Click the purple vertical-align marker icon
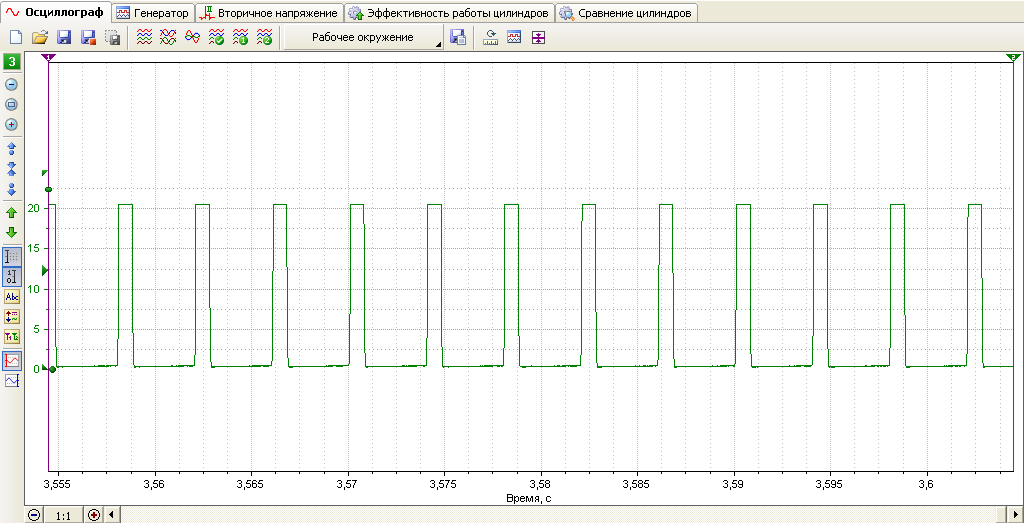 coord(537,38)
